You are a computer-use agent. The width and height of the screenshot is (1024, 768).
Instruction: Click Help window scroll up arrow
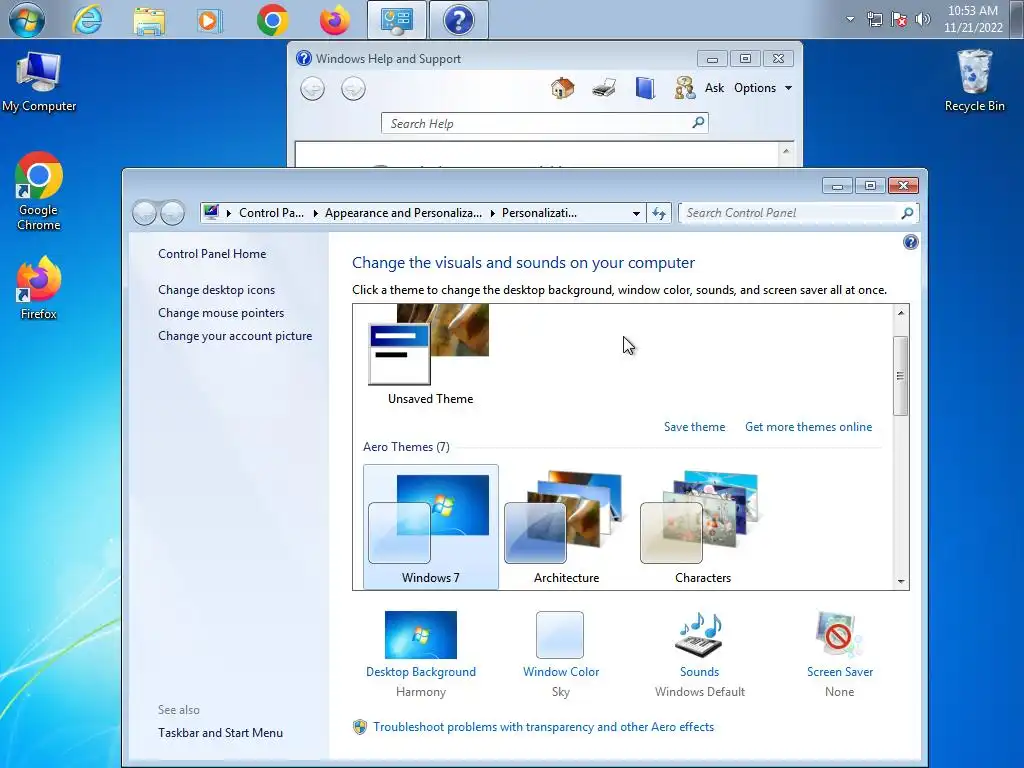click(x=786, y=151)
